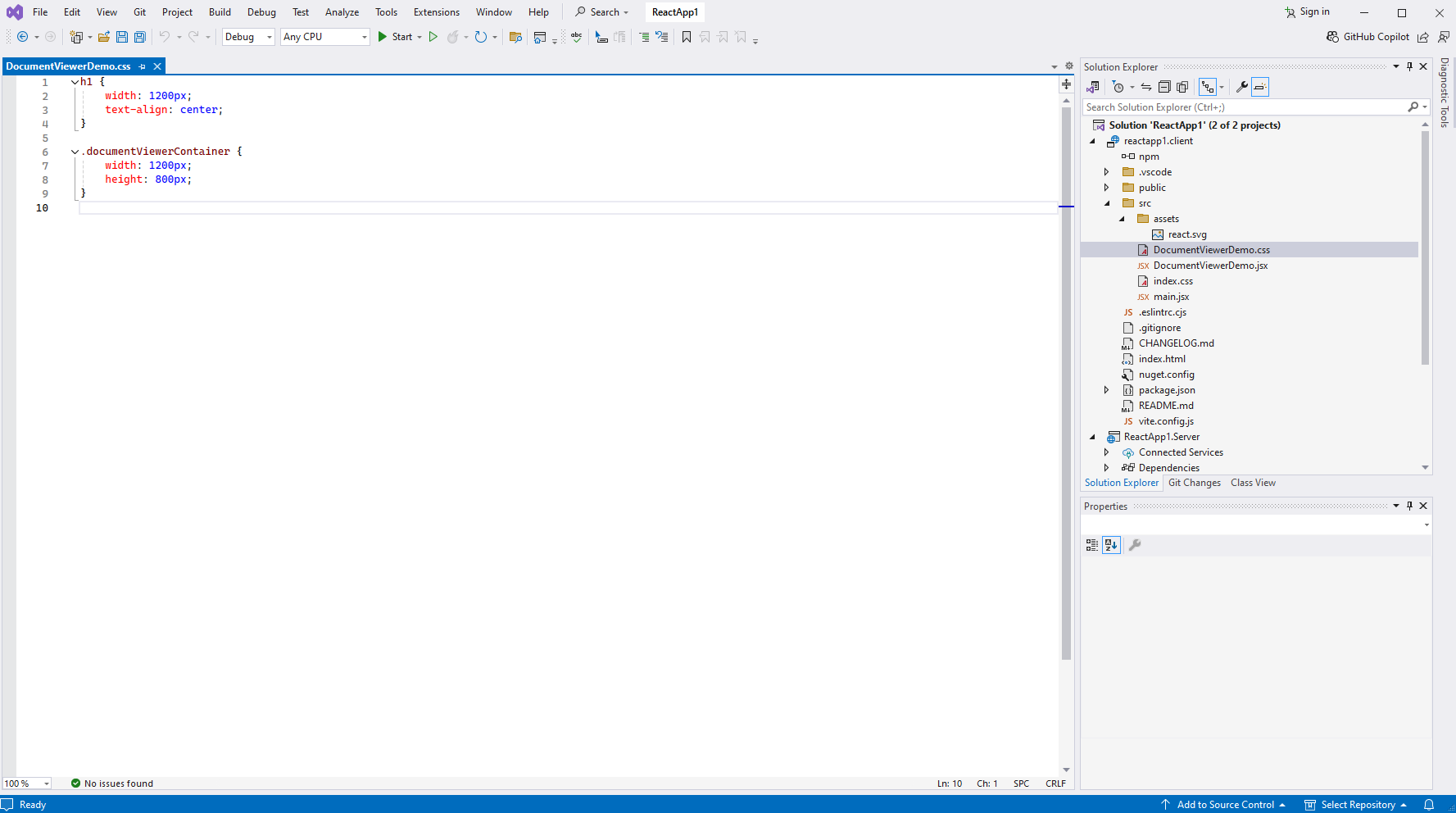Image resolution: width=1456 pixels, height=813 pixels.
Task: Expand the public folder in Solution Explorer
Action: pos(1106,188)
